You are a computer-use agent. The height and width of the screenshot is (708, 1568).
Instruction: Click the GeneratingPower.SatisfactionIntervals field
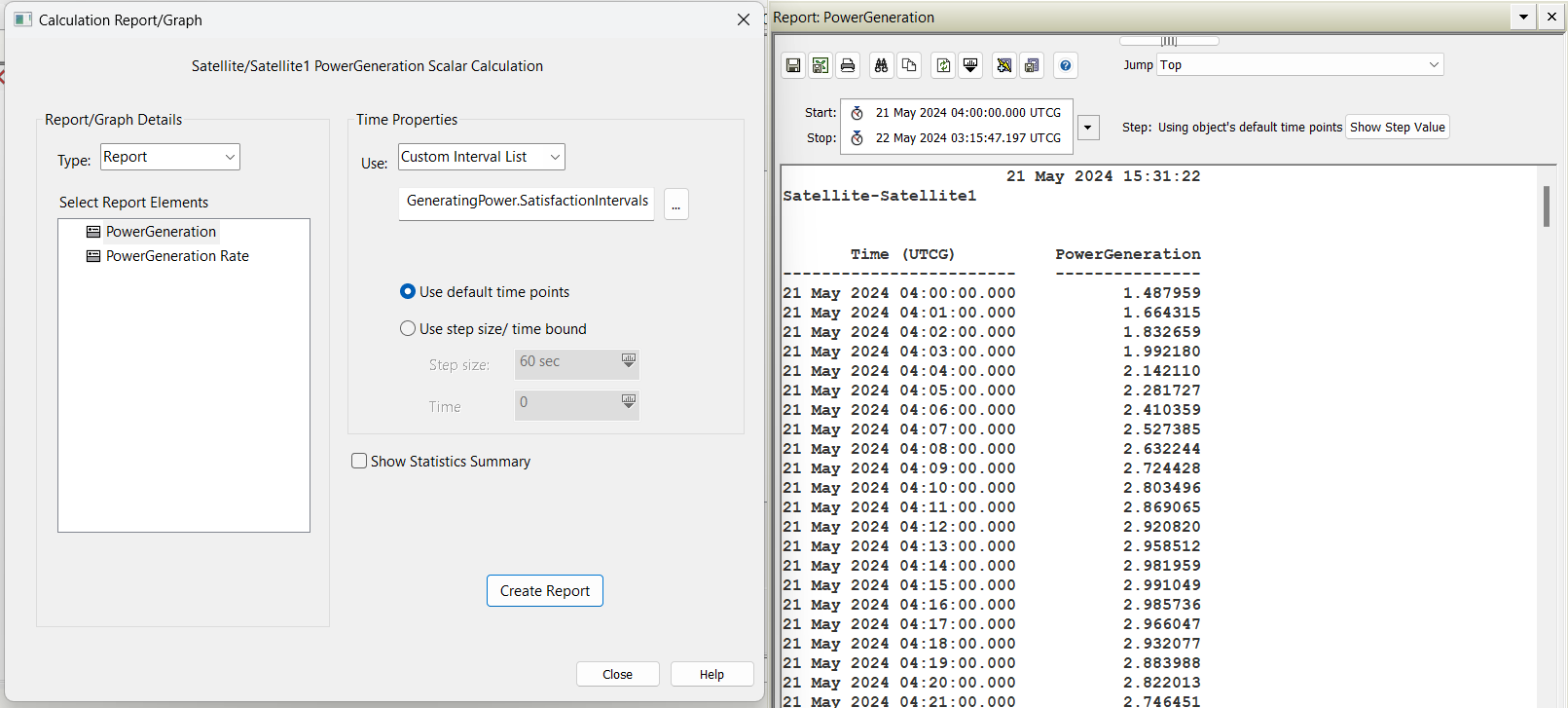click(x=527, y=204)
